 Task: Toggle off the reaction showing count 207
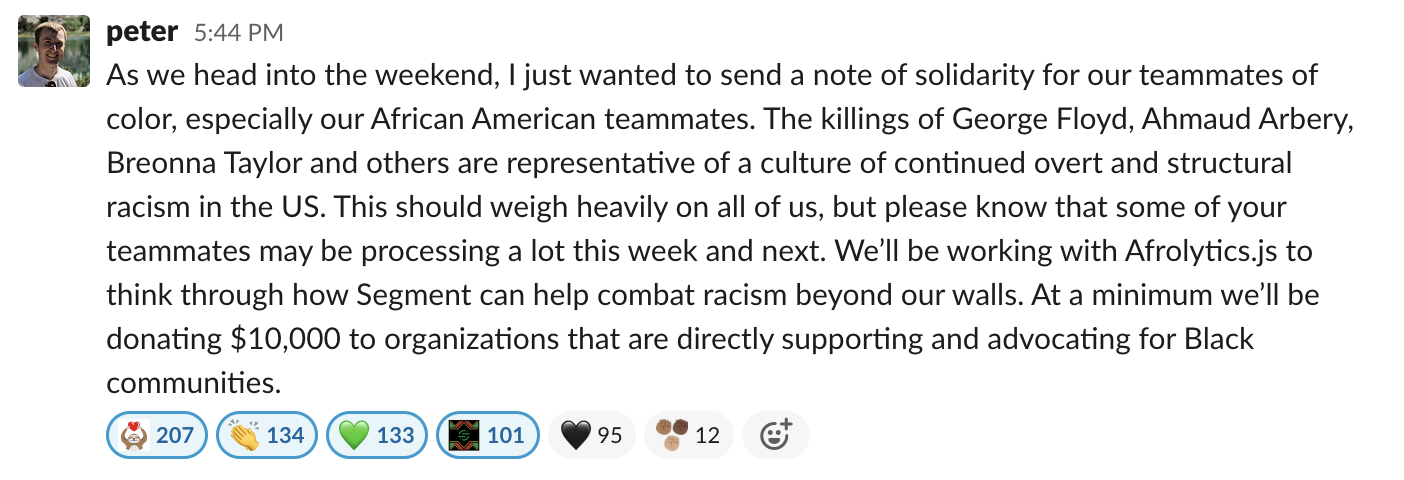point(157,435)
